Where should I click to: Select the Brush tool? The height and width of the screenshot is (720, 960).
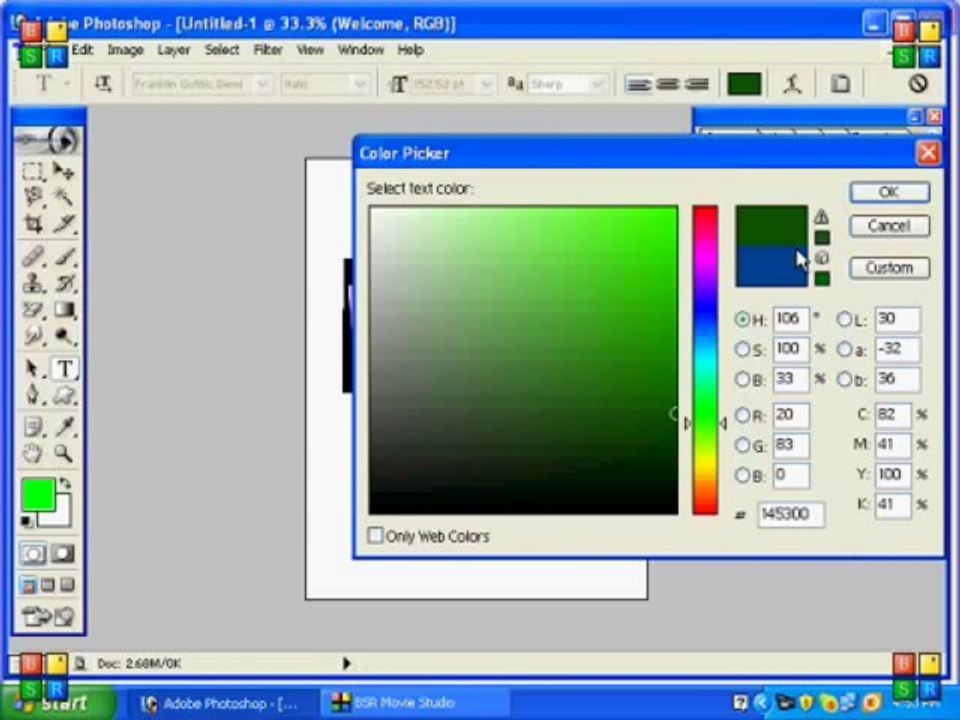[x=64, y=256]
